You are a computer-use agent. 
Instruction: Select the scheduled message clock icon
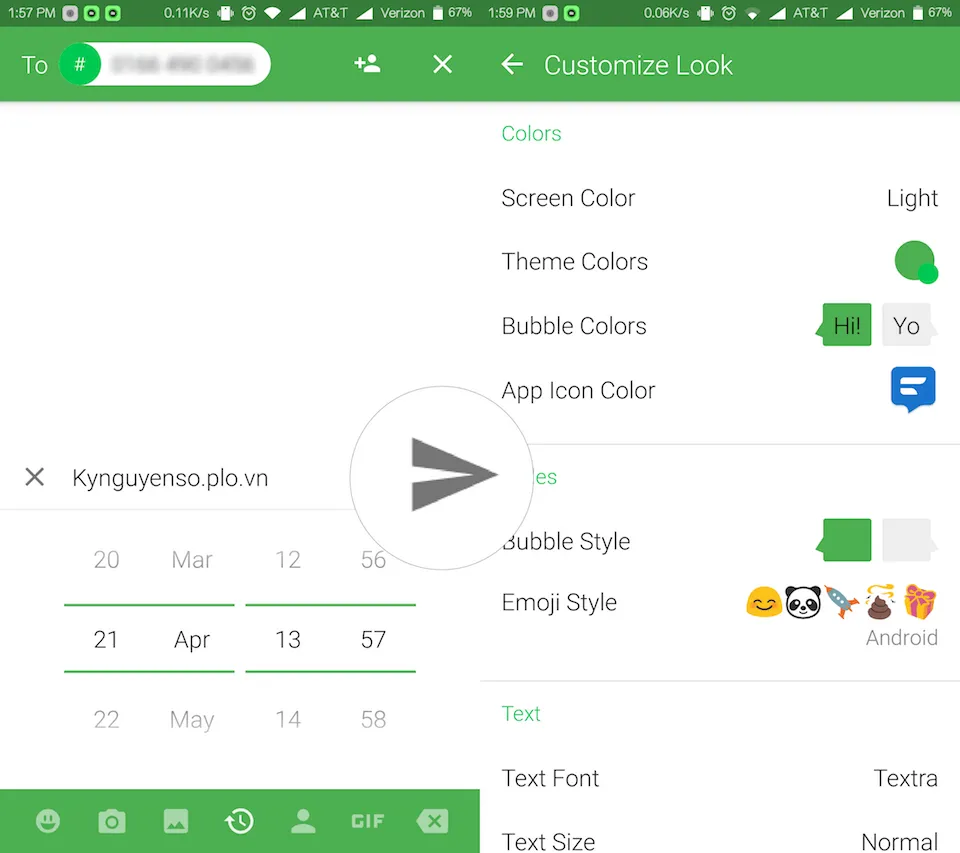click(x=239, y=821)
